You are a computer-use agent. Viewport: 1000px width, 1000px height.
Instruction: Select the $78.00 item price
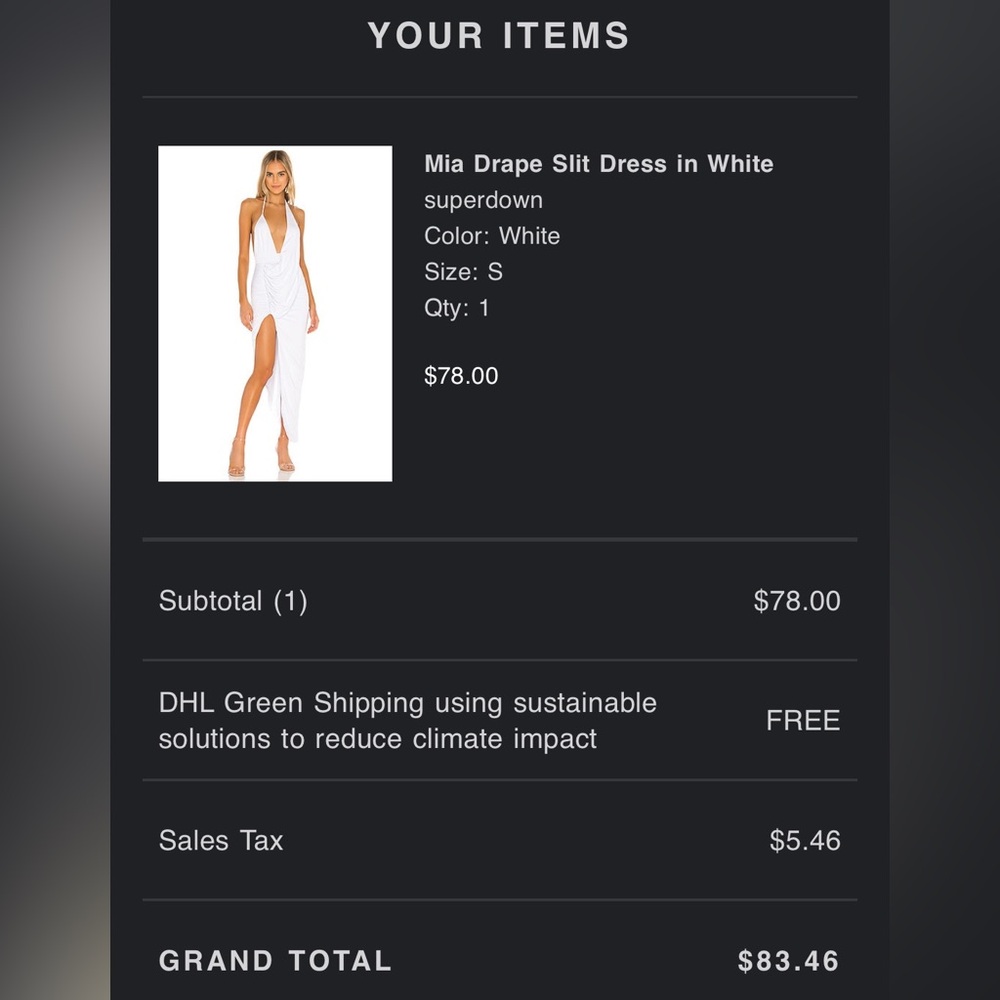pos(461,376)
